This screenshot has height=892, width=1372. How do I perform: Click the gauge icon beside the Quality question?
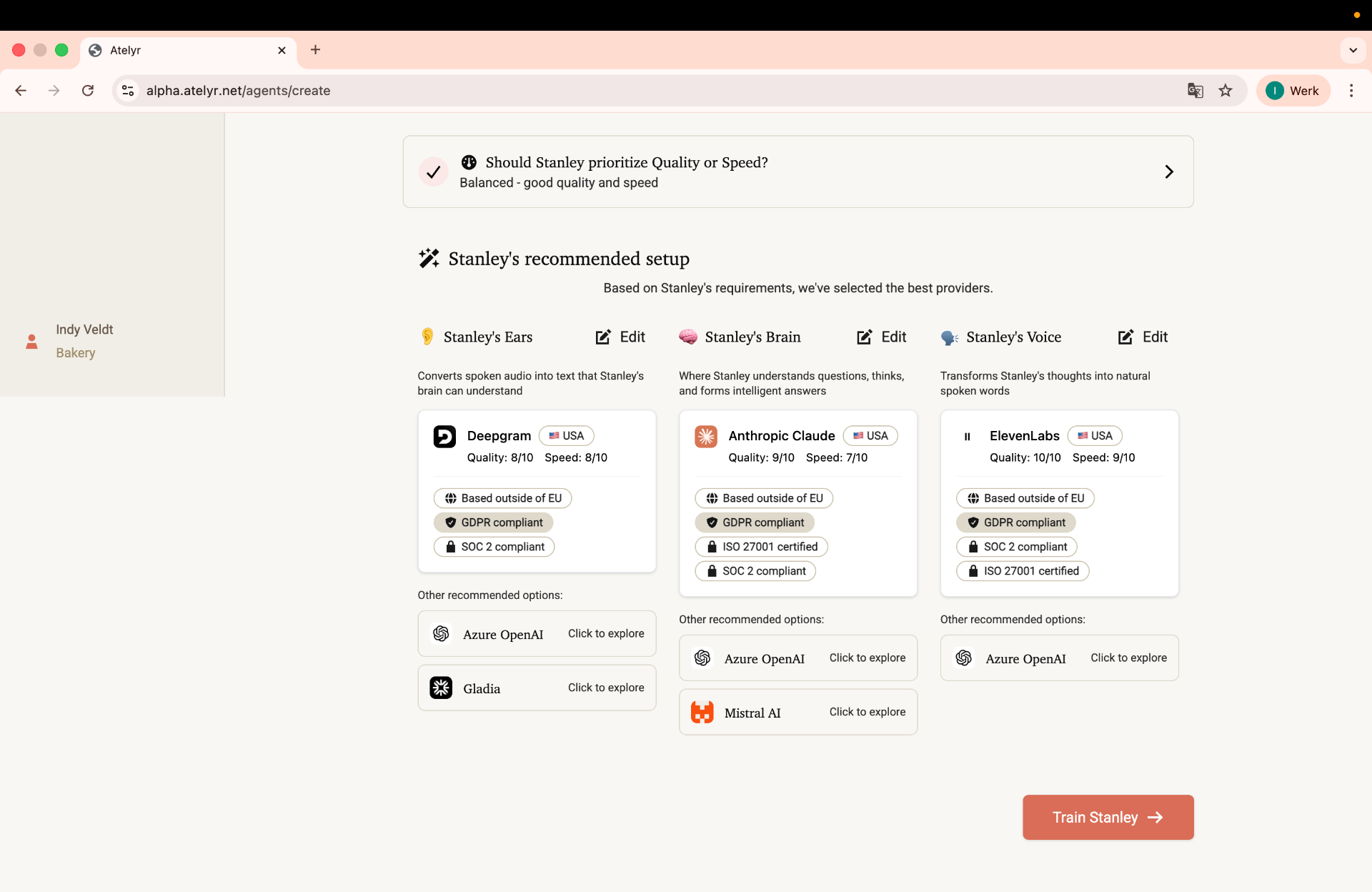point(469,162)
